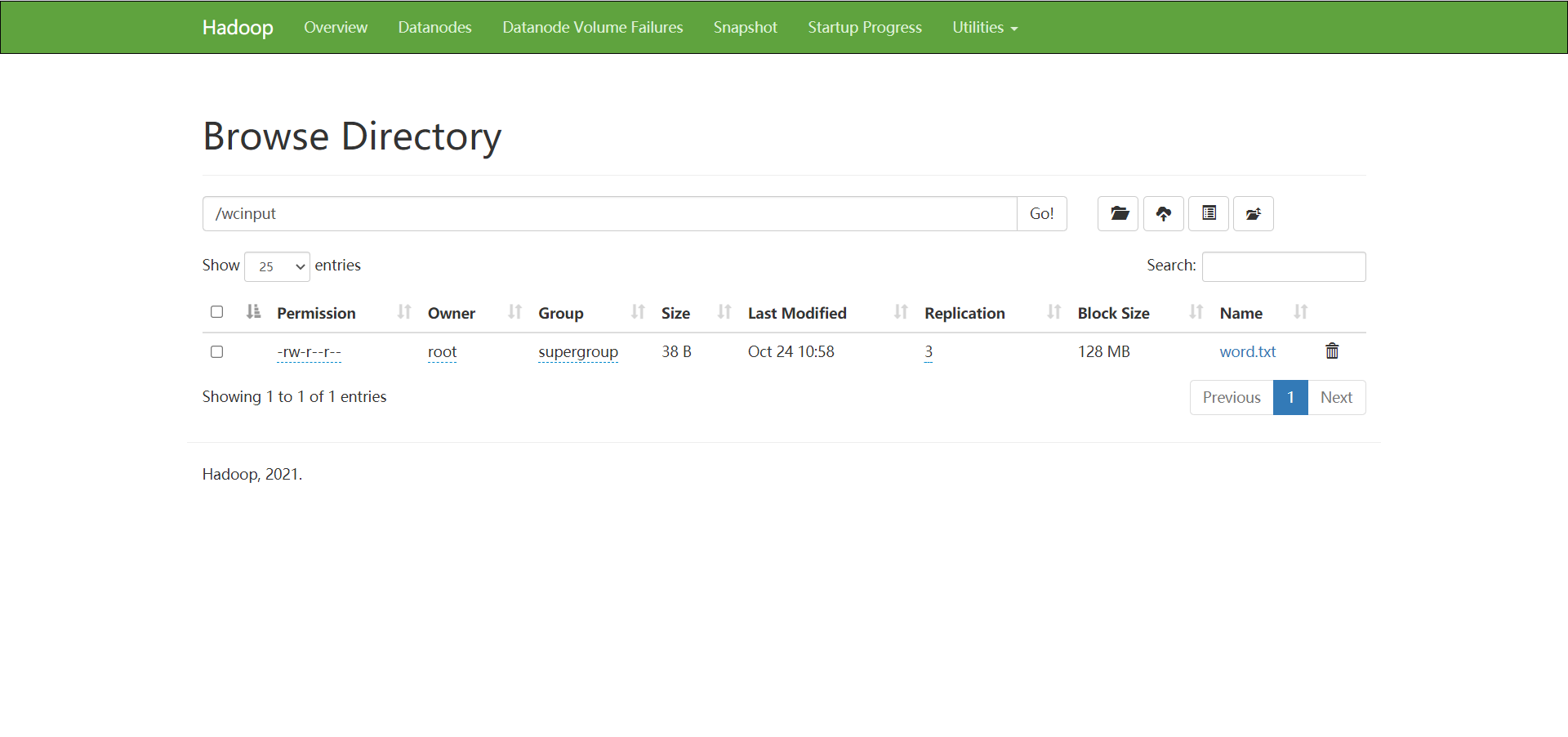1568x737 pixels.
Task: Click the Owner column header
Action: [x=452, y=313]
